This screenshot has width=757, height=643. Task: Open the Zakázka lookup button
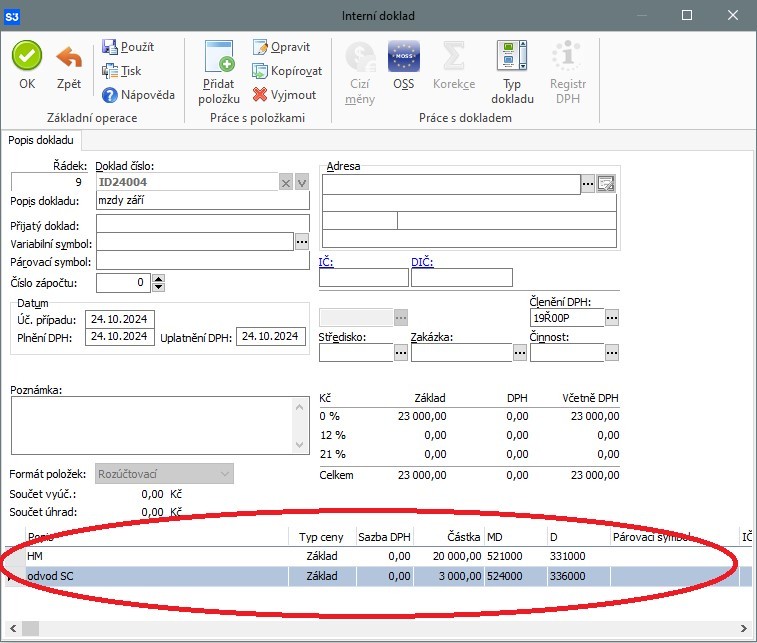tap(519, 353)
